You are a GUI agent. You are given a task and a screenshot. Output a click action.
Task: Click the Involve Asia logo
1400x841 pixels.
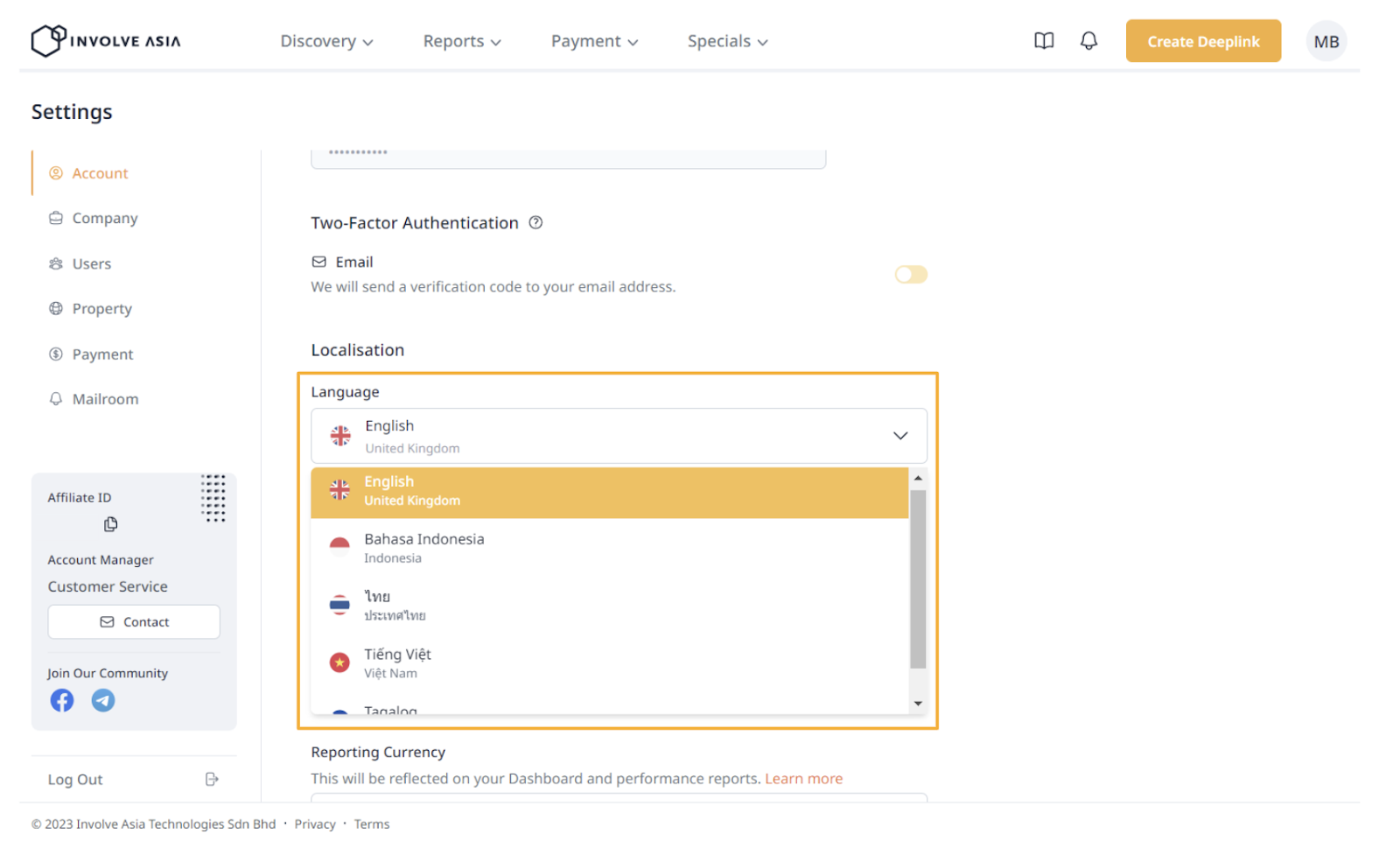pos(106,41)
